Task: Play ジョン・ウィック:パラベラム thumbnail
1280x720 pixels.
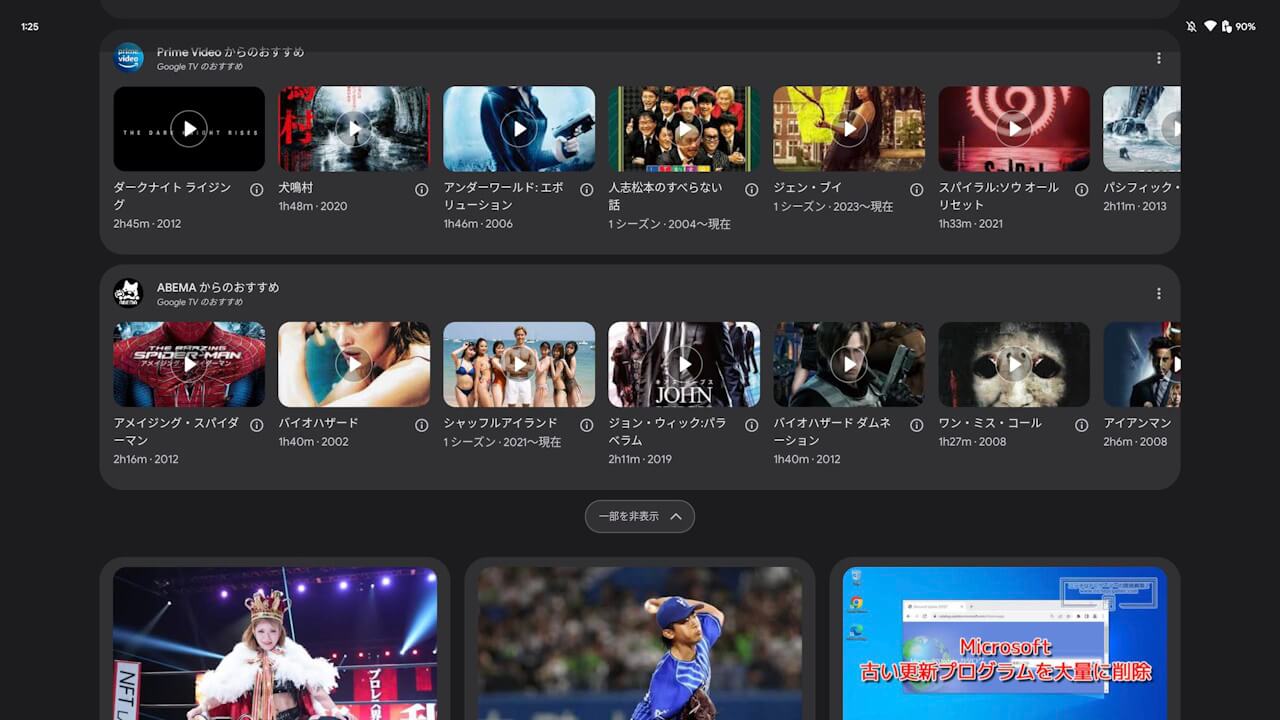Action: coord(684,365)
